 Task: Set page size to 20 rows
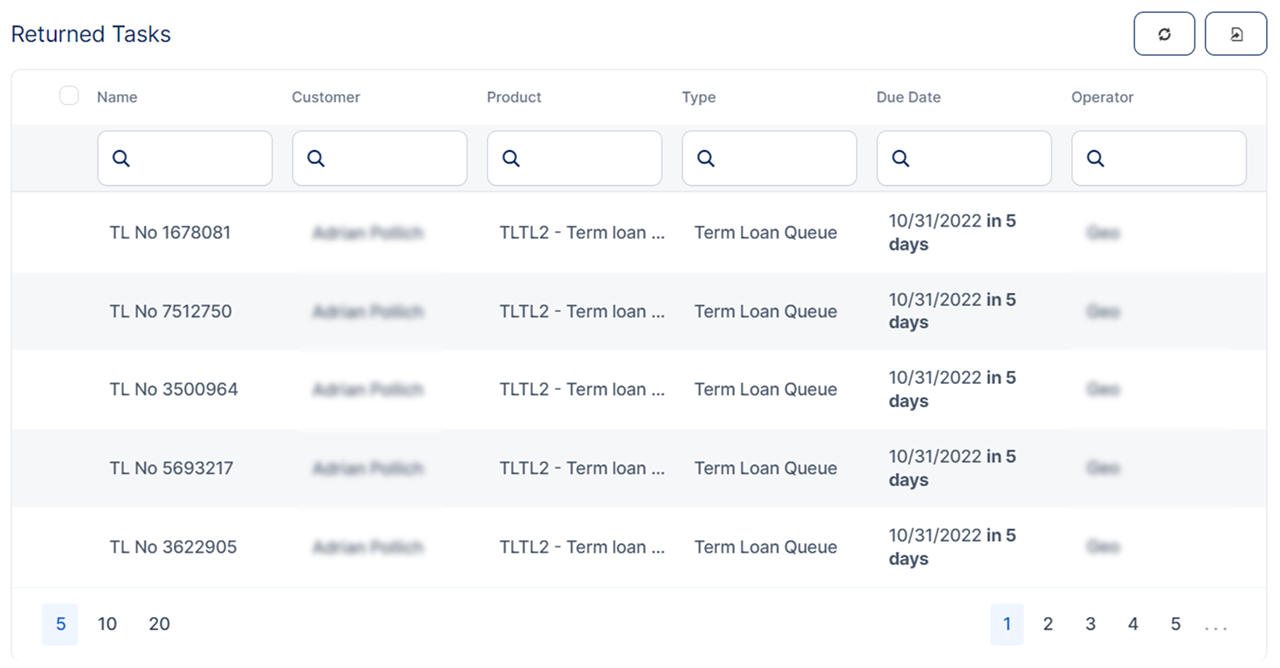point(159,624)
